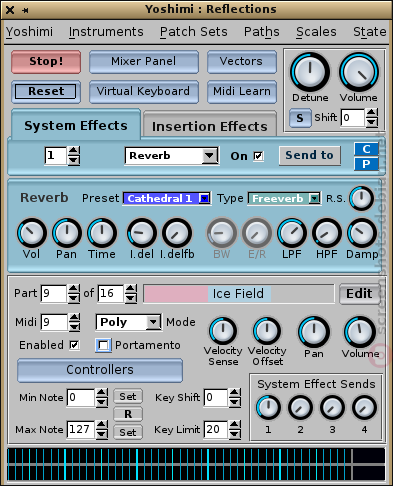
Task: Enable the Portamento checkbox
Action: [103, 345]
